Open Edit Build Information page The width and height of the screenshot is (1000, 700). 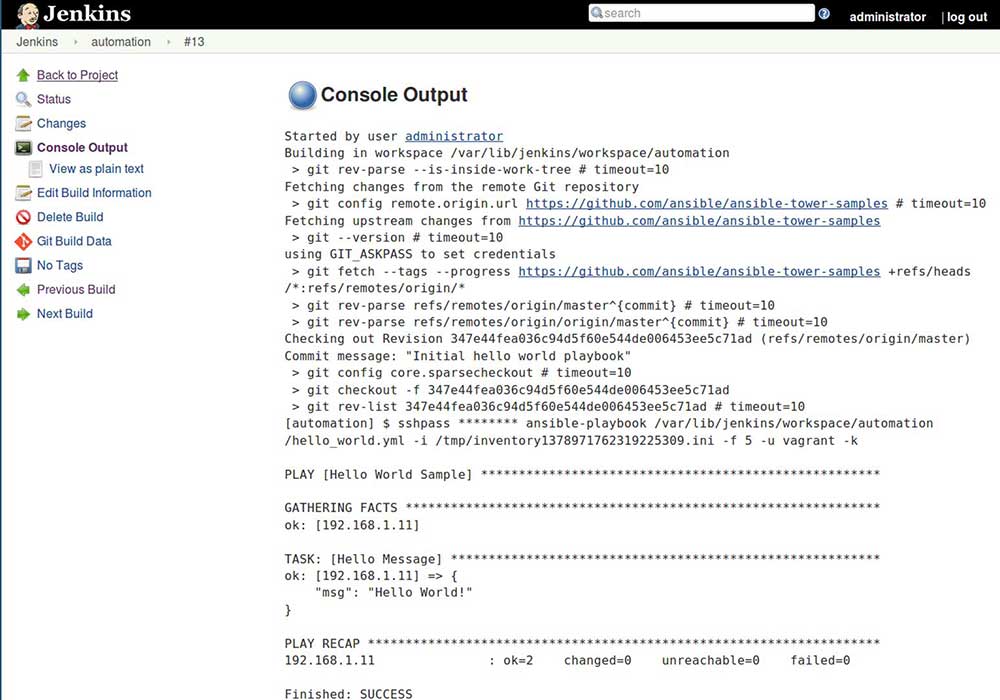[x=94, y=193]
